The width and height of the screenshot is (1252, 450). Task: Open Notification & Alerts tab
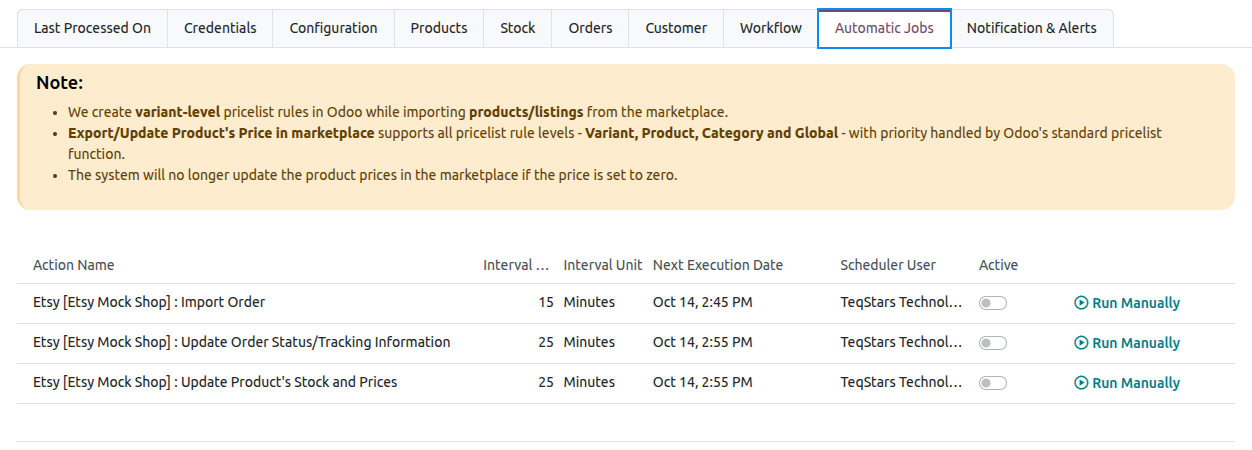point(1032,28)
